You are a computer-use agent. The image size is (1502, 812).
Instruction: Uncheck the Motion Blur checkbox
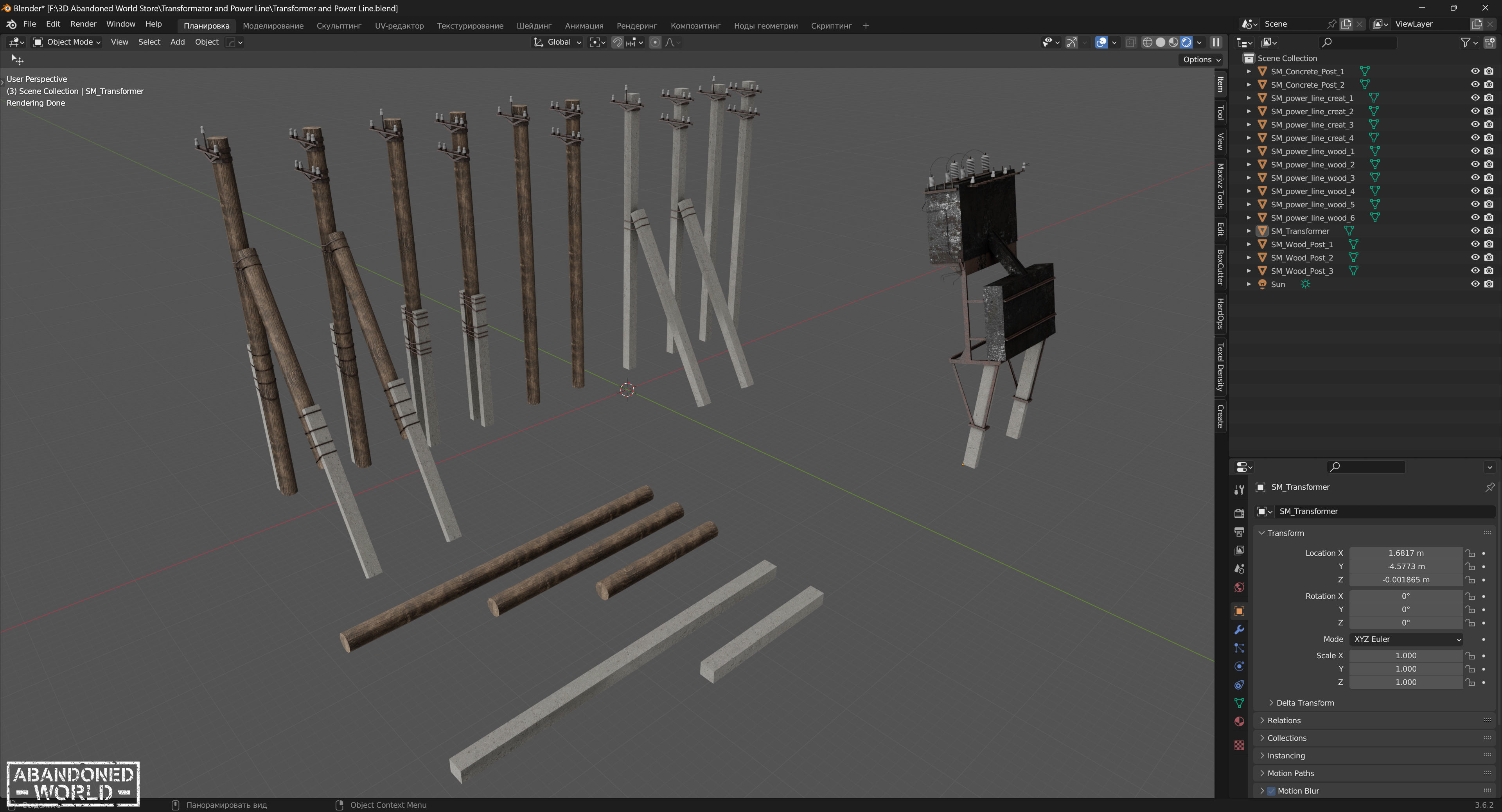[1271, 791]
